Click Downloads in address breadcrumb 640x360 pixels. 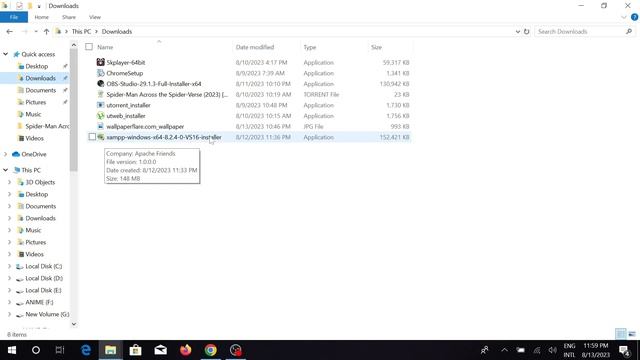[117, 31]
